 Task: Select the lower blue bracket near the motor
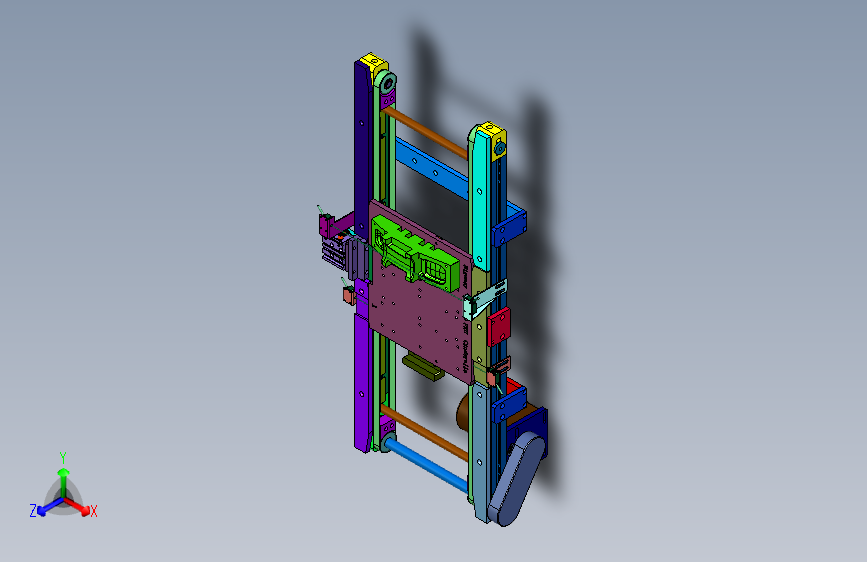click(x=509, y=405)
